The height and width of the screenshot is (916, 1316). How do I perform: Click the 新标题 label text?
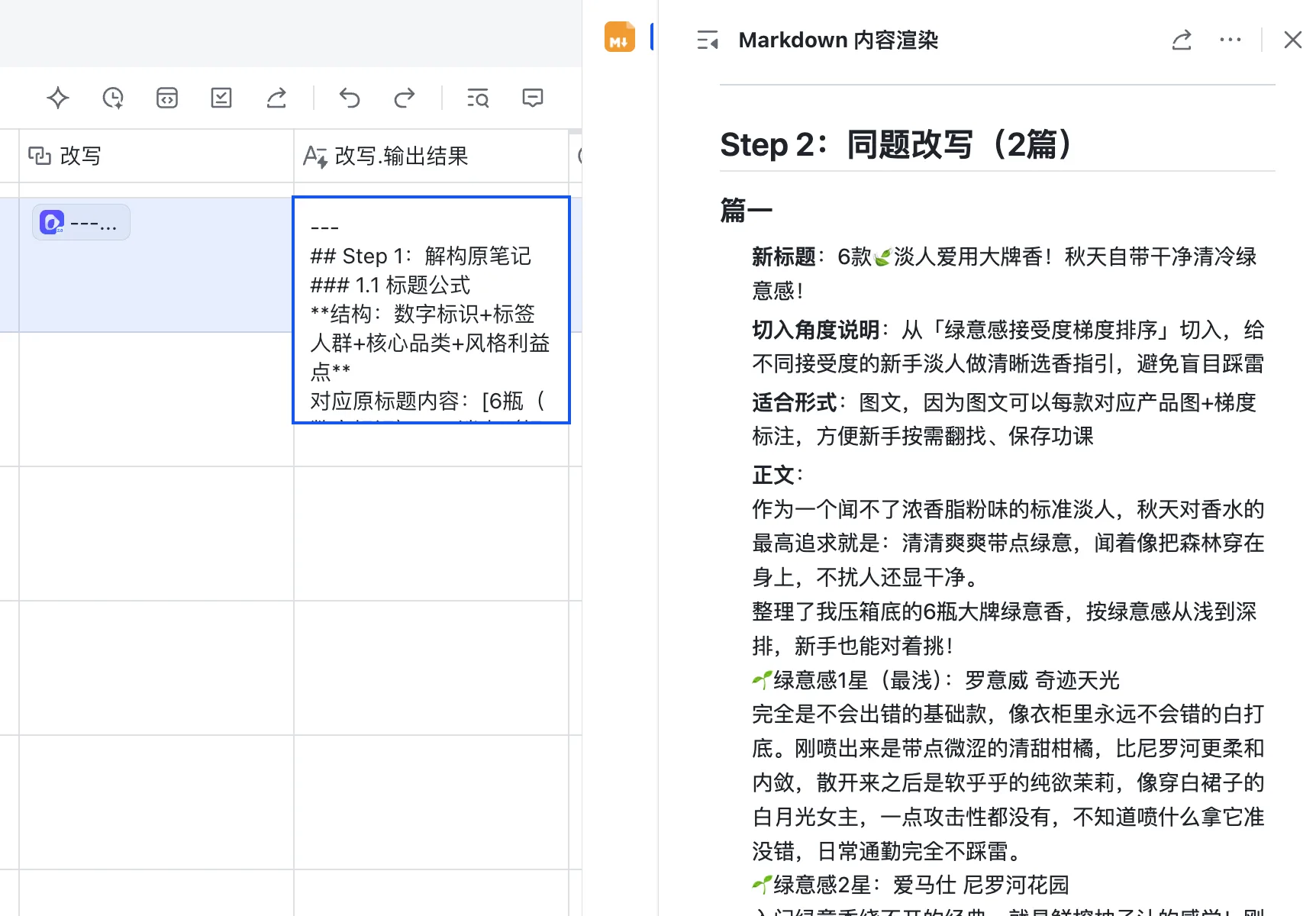pos(783,256)
